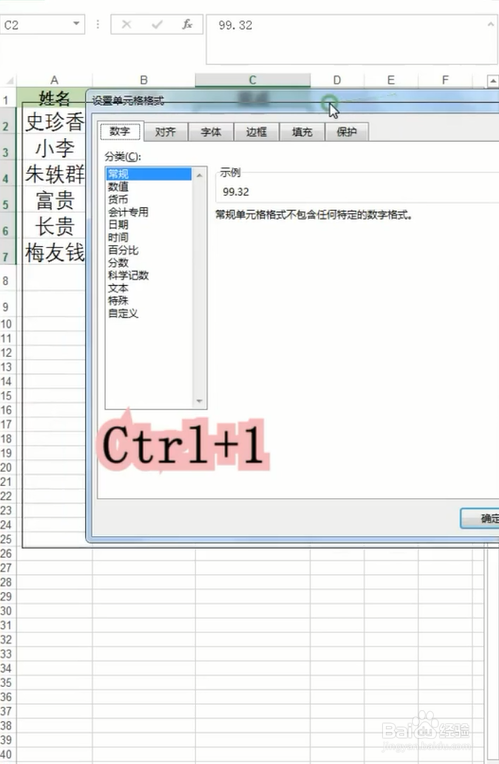This screenshot has width=499, height=764.
Task: Select the column D header
Action: (x=337, y=80)
